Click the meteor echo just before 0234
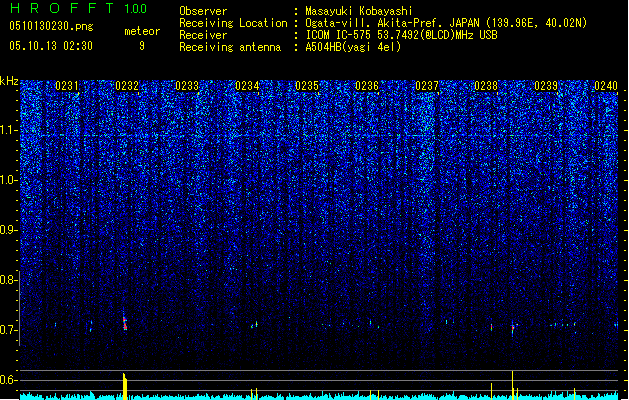This screenshot has height=400, width=629. tap(255, 325)
